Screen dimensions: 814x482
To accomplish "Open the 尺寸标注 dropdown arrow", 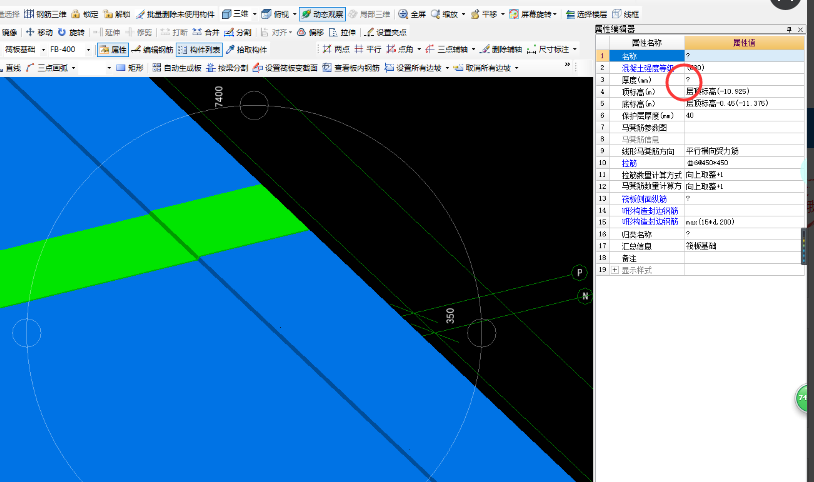I will (x=575, y=49).
